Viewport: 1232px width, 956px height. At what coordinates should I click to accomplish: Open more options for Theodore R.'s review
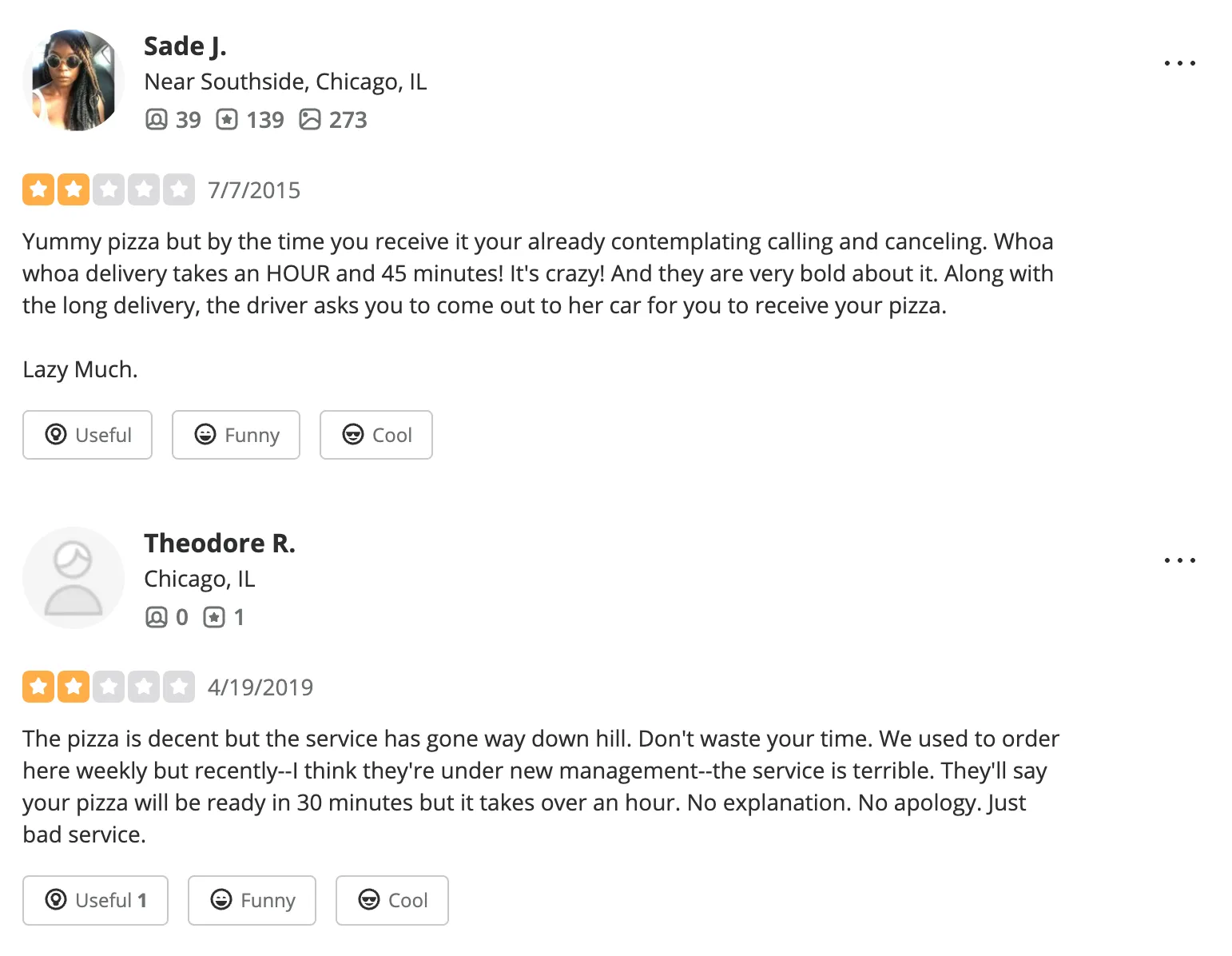[x=1179, y=560]
